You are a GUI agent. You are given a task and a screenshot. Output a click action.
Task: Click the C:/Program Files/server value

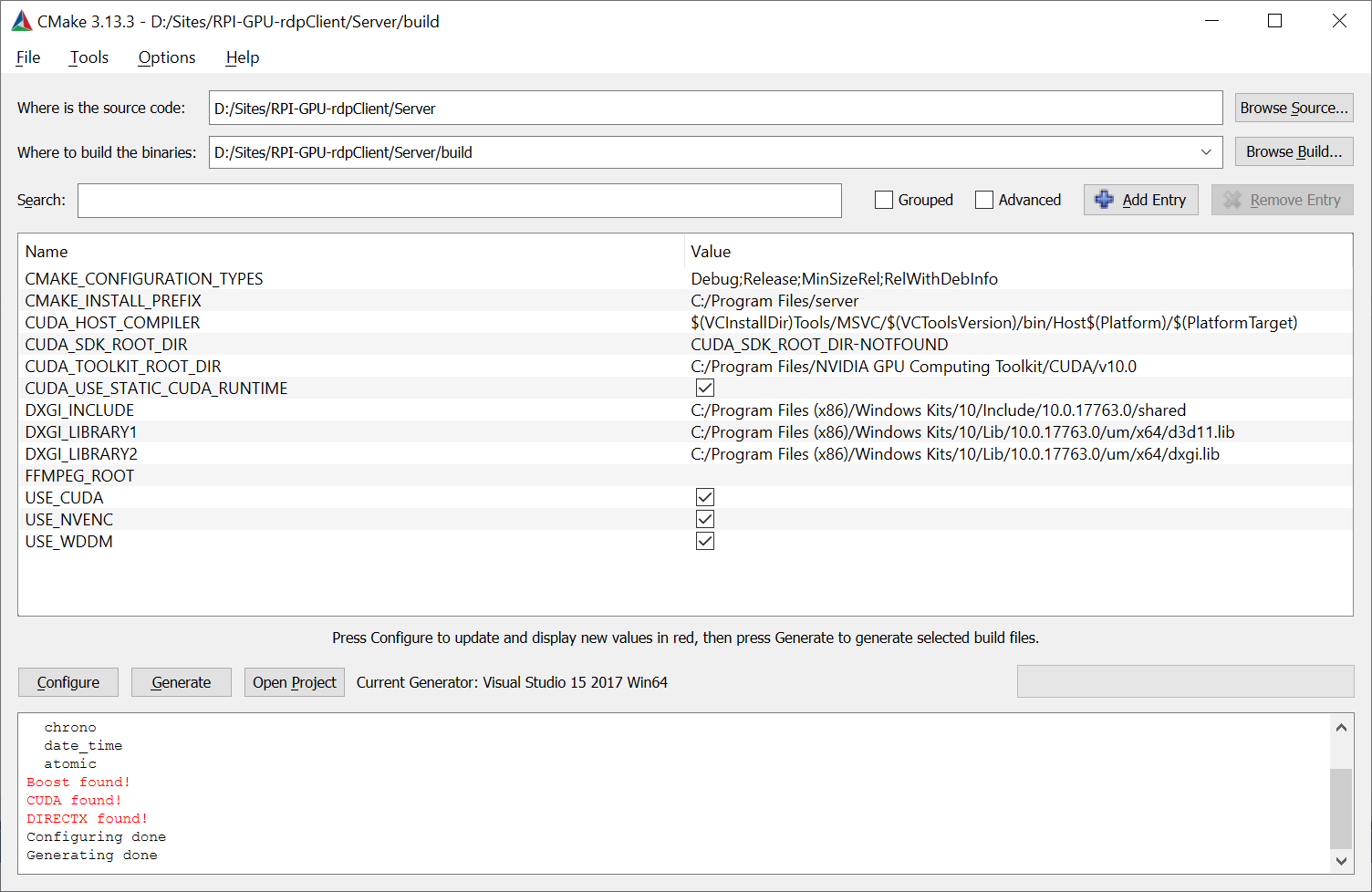(774, 300)
